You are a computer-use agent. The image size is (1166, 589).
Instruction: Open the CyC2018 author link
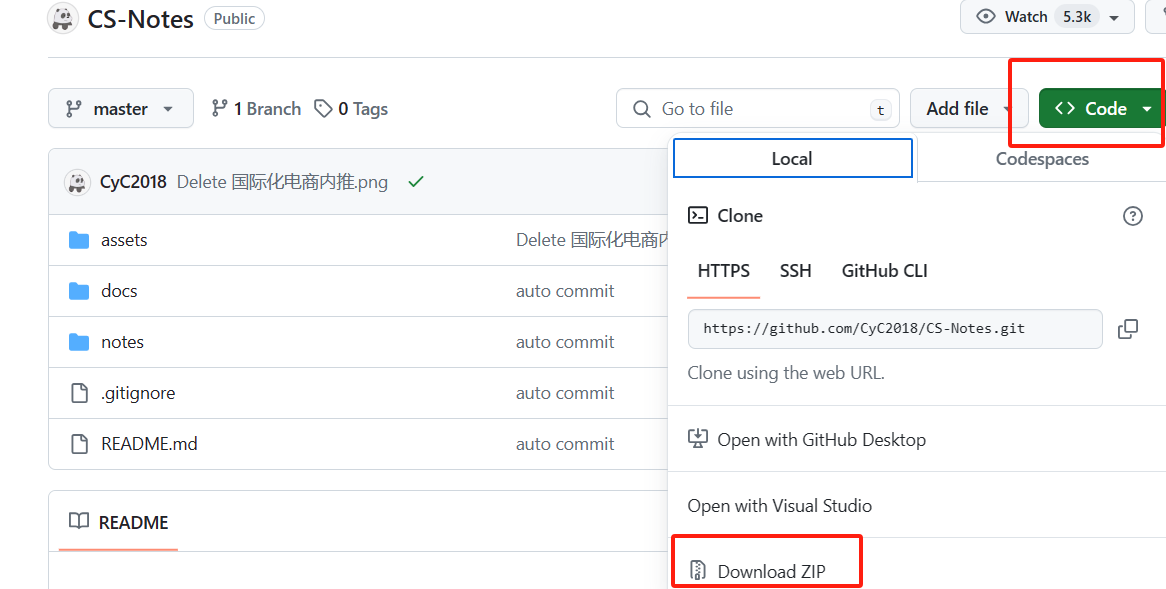[x=133, y=182]
